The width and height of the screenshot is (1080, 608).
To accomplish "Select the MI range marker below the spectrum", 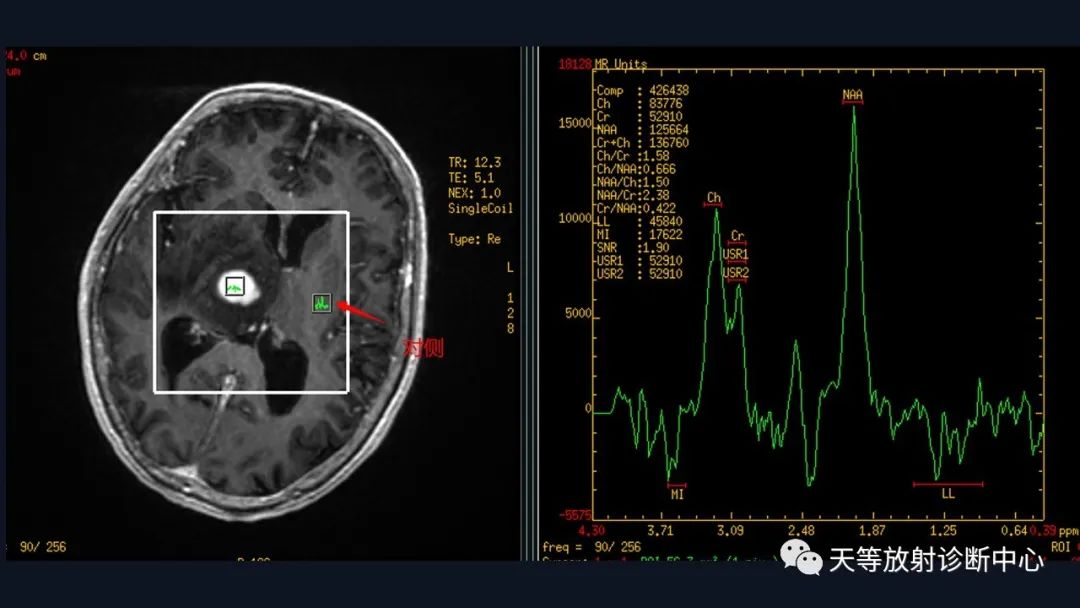I will point(677,492).
